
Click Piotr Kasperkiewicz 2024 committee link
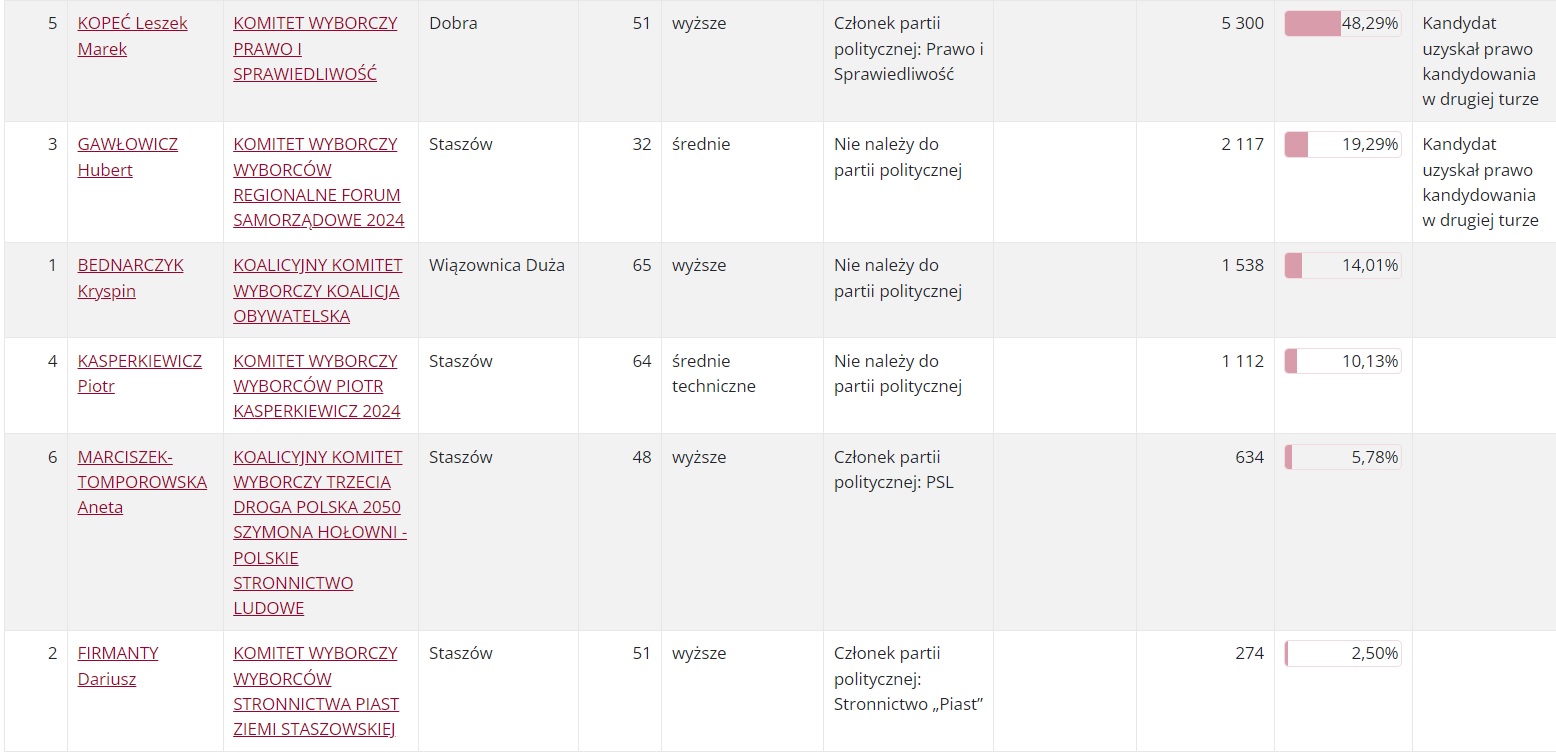tap(316, 386)
